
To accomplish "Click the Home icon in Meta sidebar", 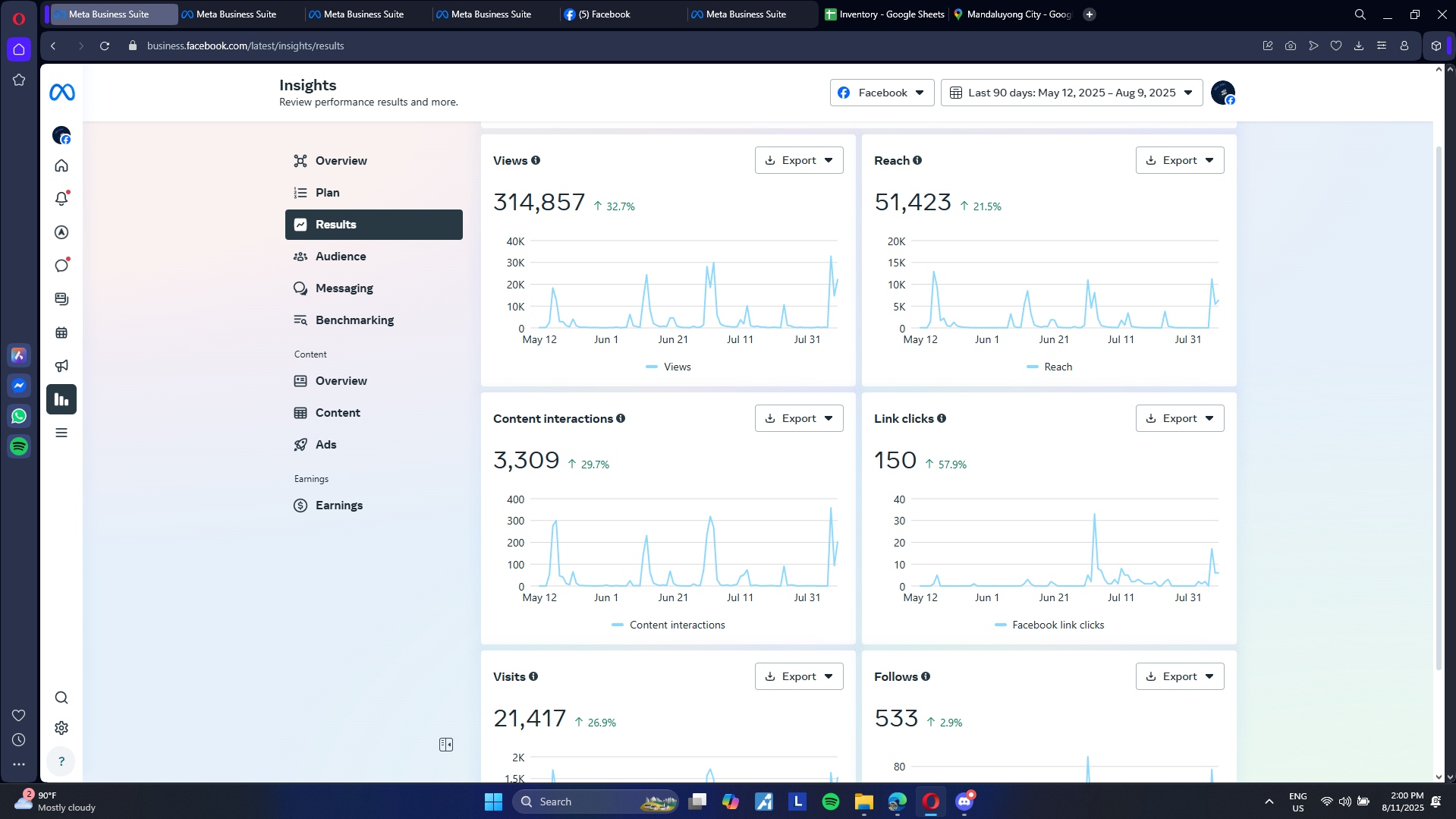I will [61, 165].
